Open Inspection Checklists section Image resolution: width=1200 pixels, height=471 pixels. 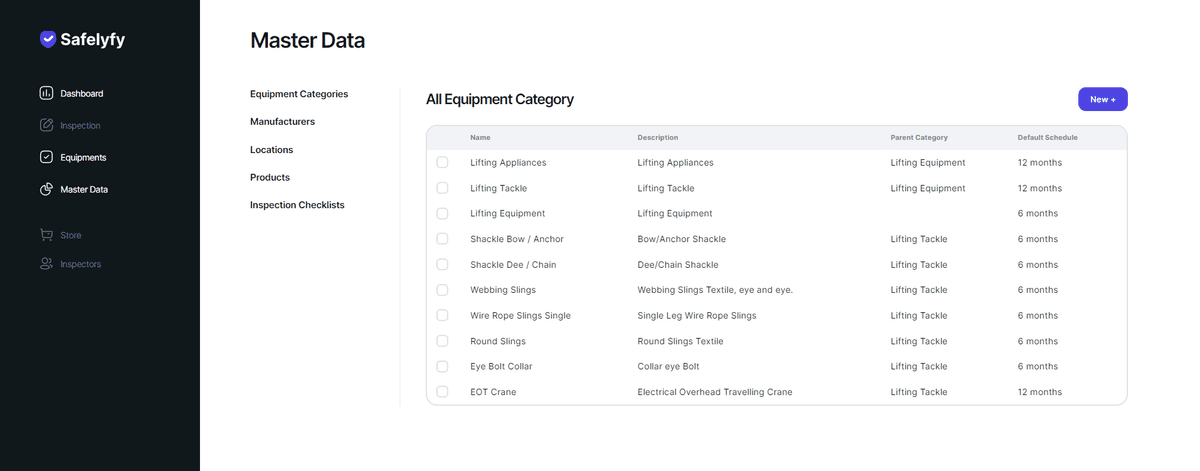(297, 205)
